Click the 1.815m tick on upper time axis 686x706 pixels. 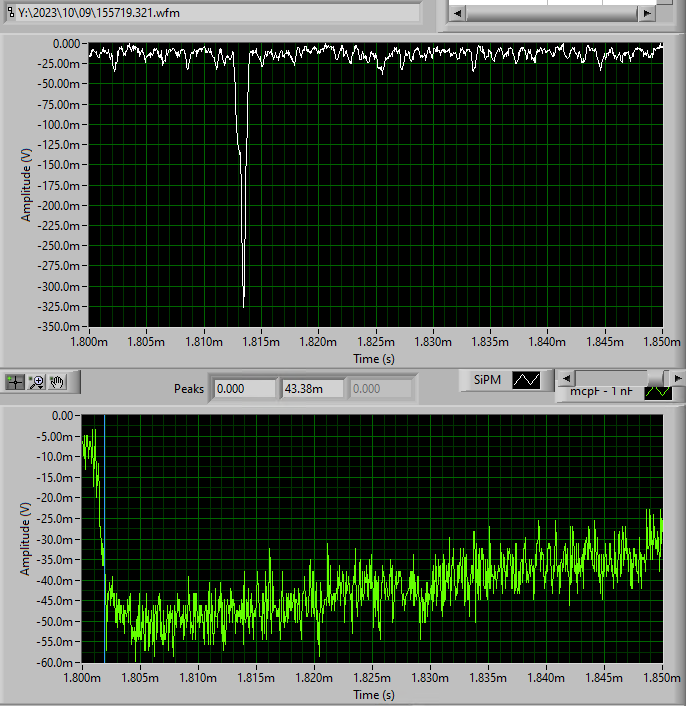(261, 342)
